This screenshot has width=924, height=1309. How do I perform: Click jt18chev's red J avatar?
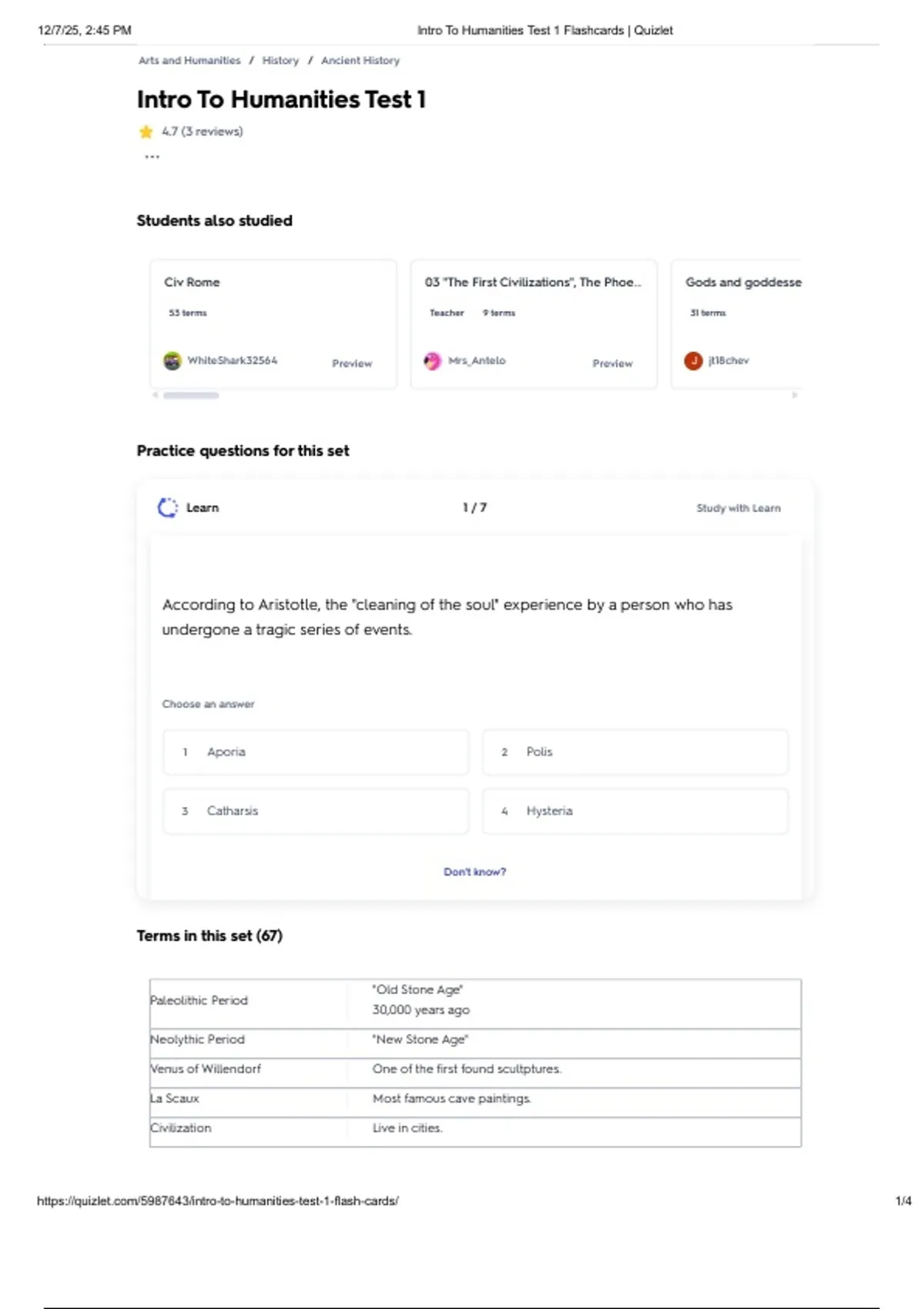pos(693,360)
